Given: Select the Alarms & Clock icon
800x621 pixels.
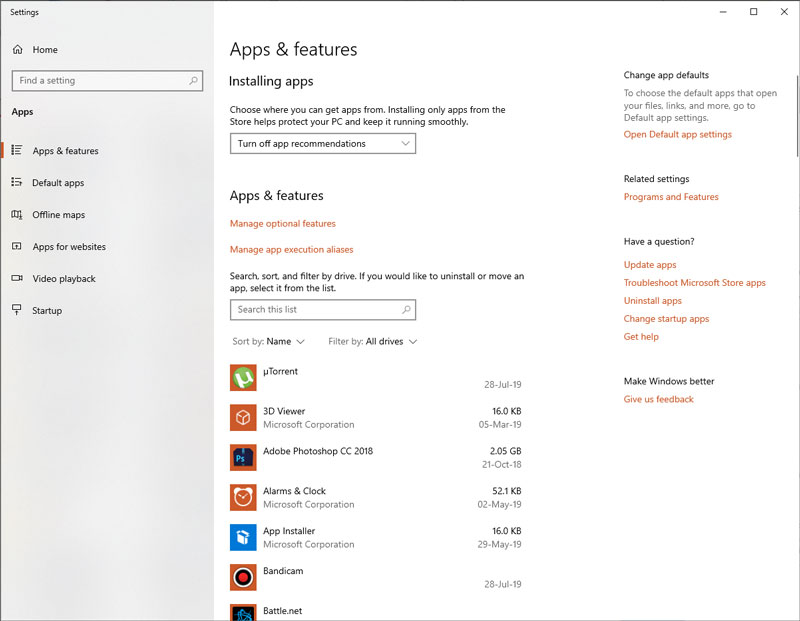Looking at the screenshot, I should [243, 497].
